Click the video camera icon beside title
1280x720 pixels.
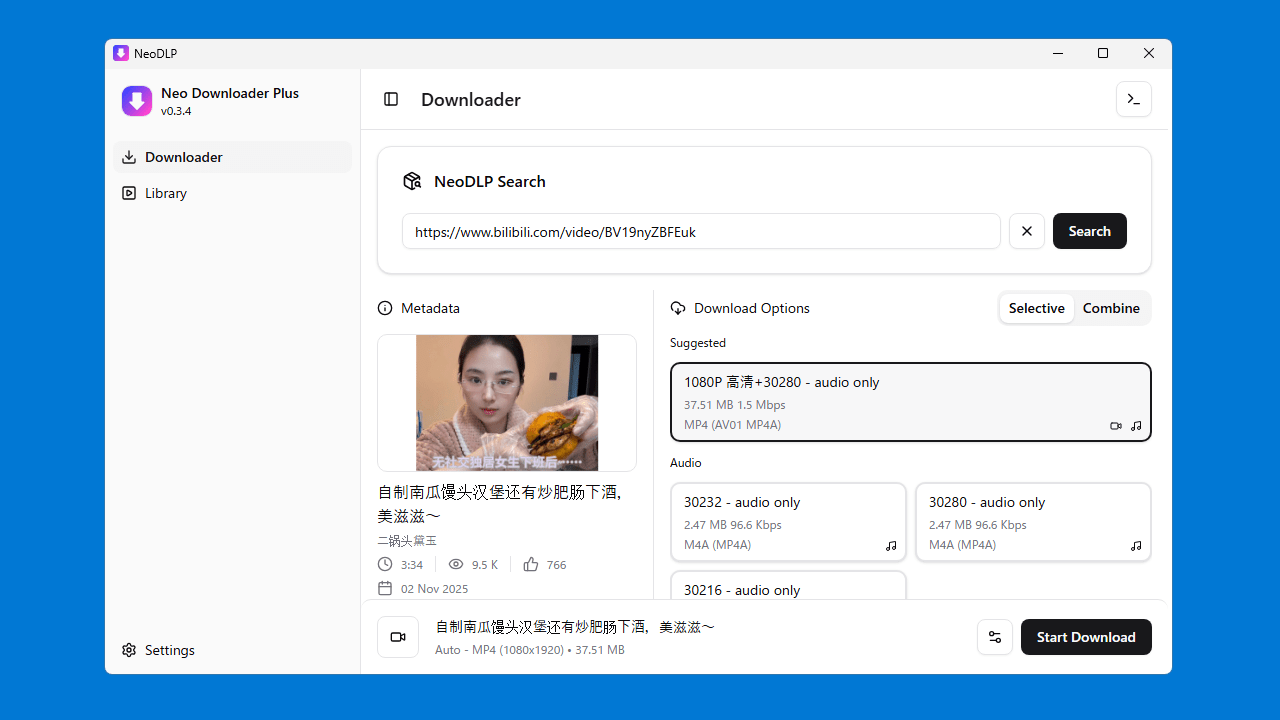(x=397, y=637)
